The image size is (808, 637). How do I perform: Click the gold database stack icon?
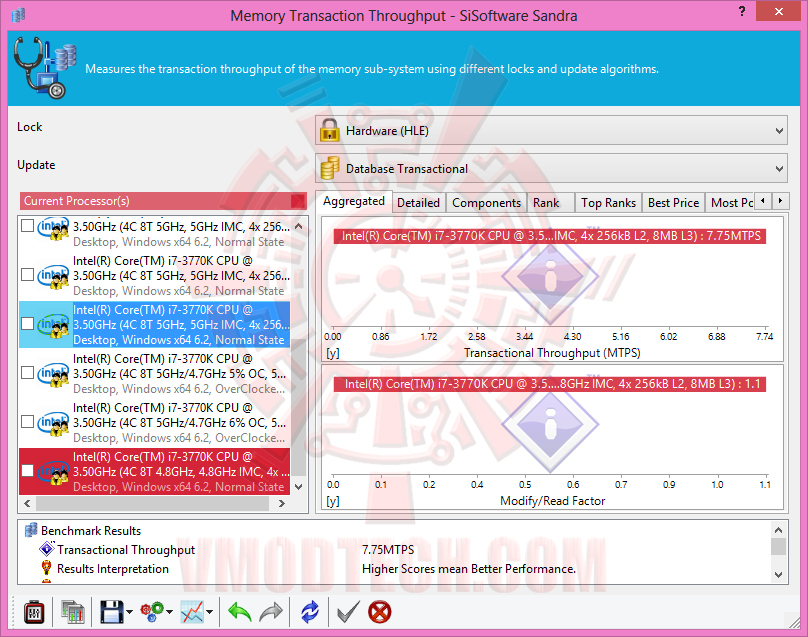[329, 168]
